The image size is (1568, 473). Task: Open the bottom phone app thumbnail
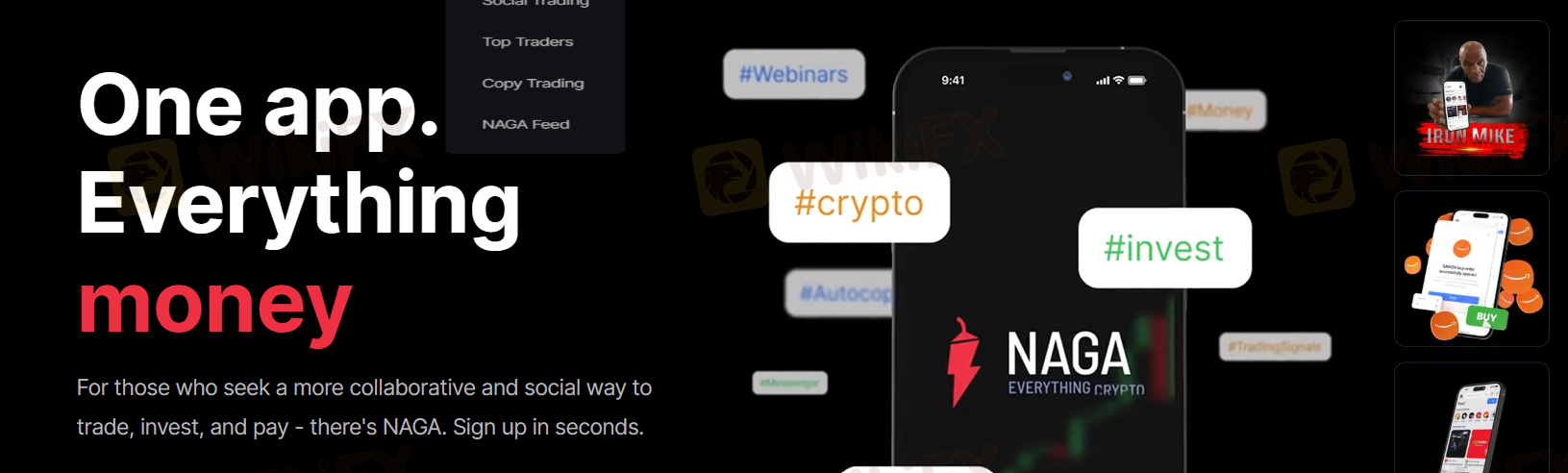point(1471,418)
